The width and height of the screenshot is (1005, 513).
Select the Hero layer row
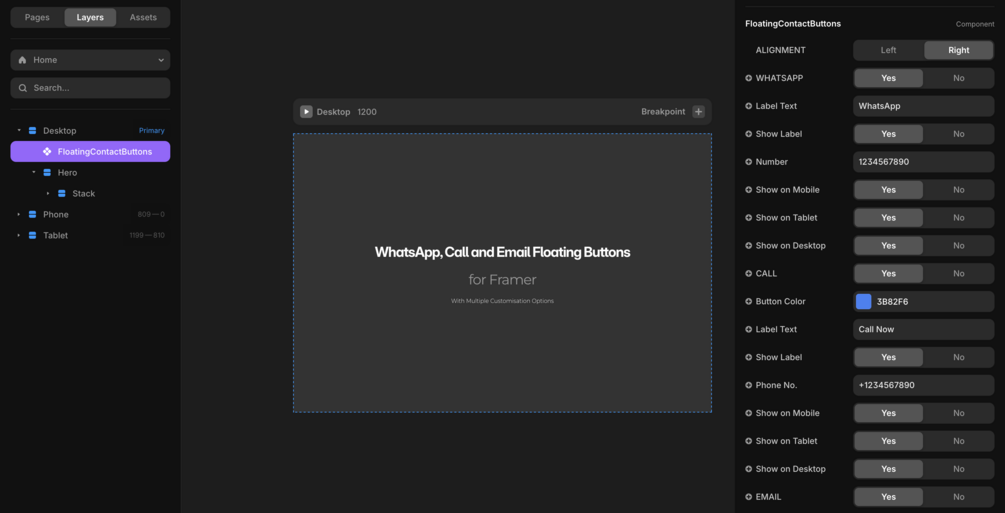(90, 172)
